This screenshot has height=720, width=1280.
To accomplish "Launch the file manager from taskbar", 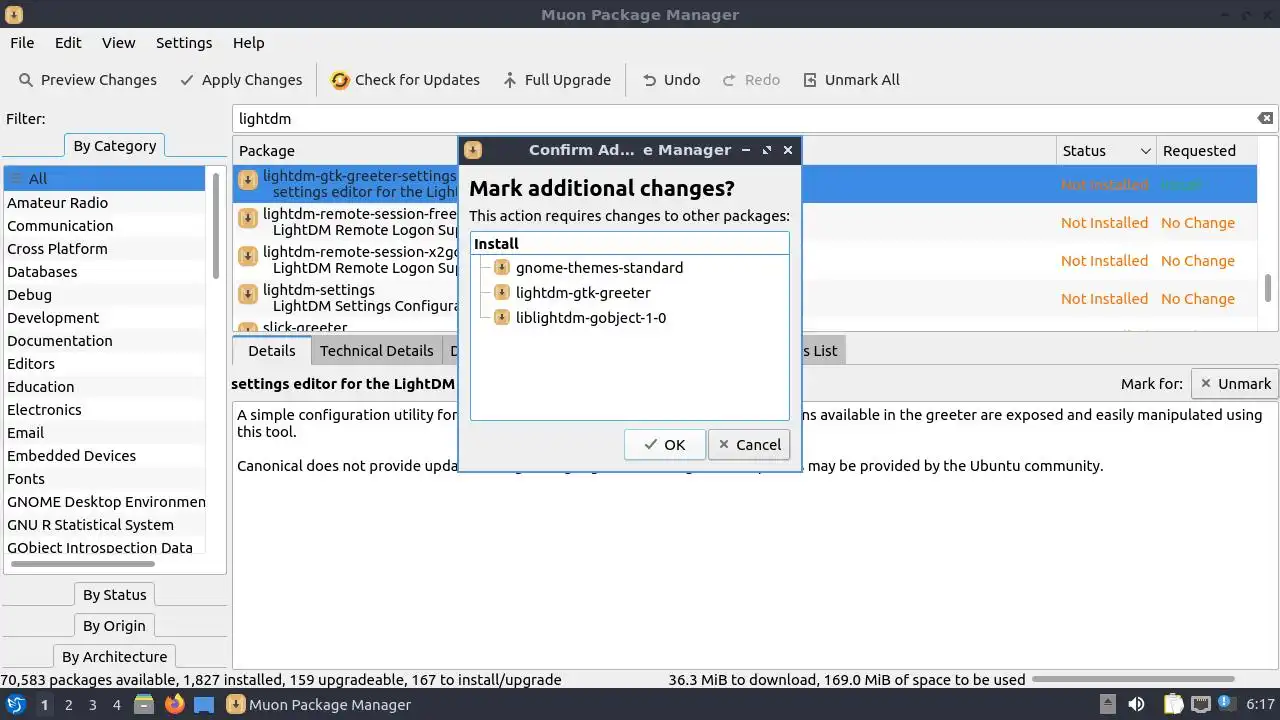I will point(144,705).
